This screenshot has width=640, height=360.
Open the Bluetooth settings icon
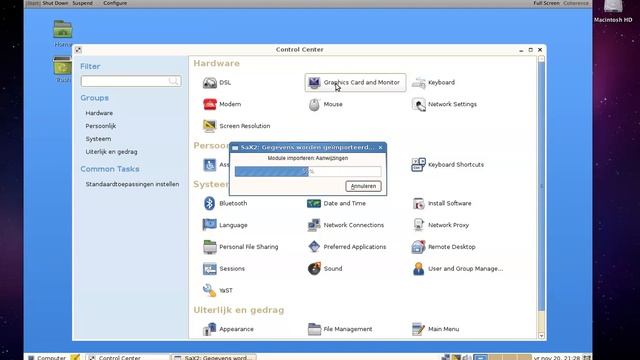click(x=225, y=203)
